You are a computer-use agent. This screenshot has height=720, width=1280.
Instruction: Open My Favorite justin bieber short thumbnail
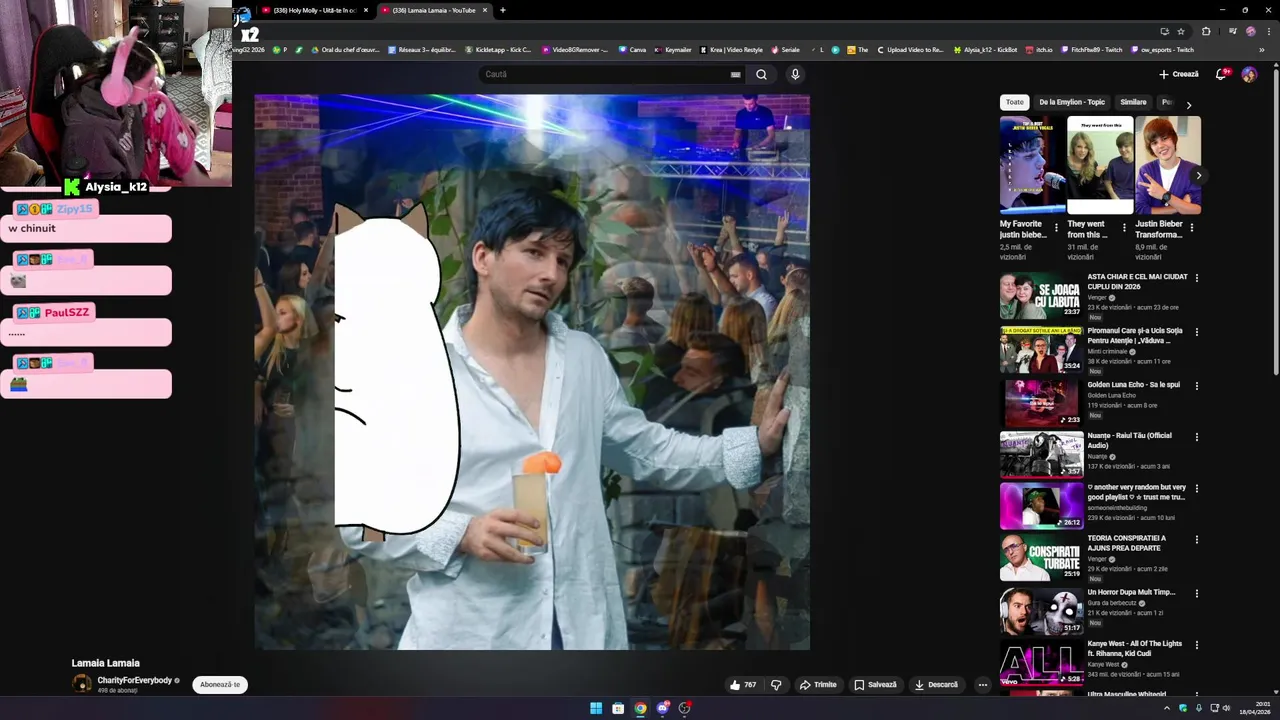coord(1032,165)
